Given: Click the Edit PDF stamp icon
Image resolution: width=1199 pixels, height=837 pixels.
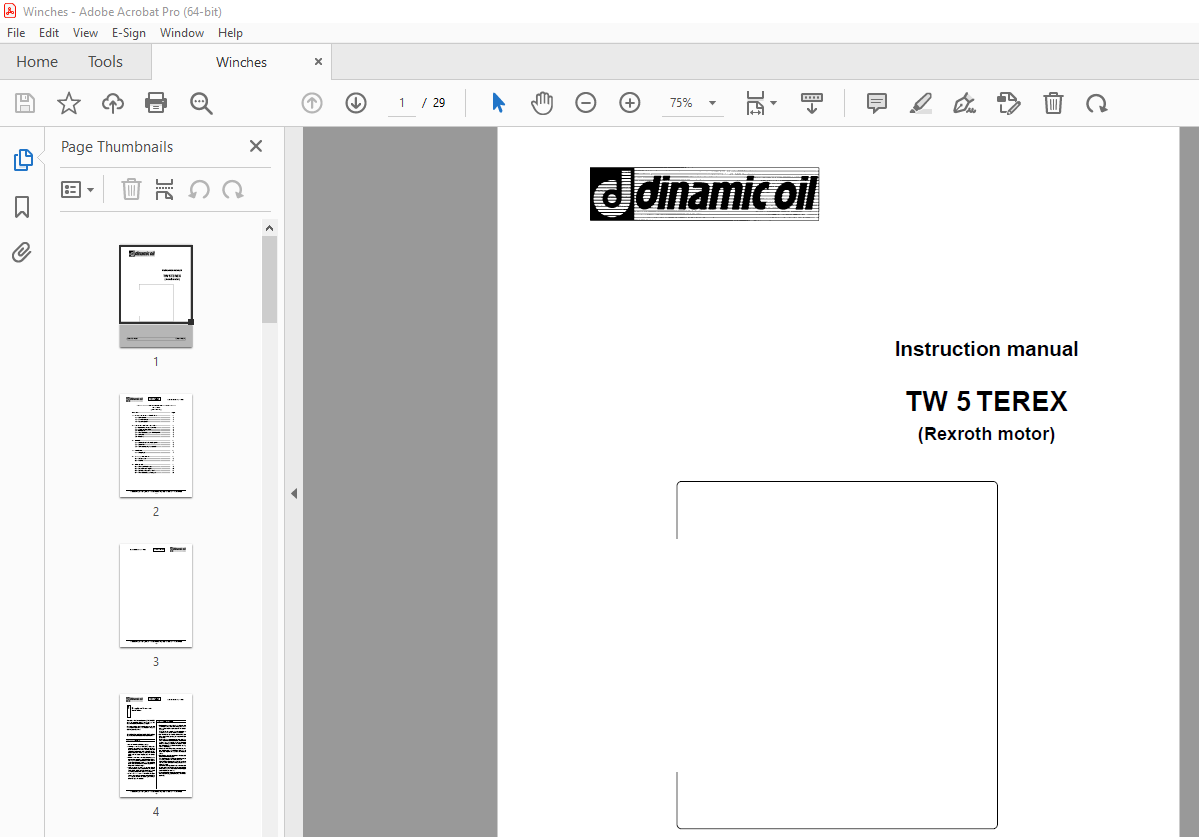Looking at the screenshot, I should click(1009, 103).
